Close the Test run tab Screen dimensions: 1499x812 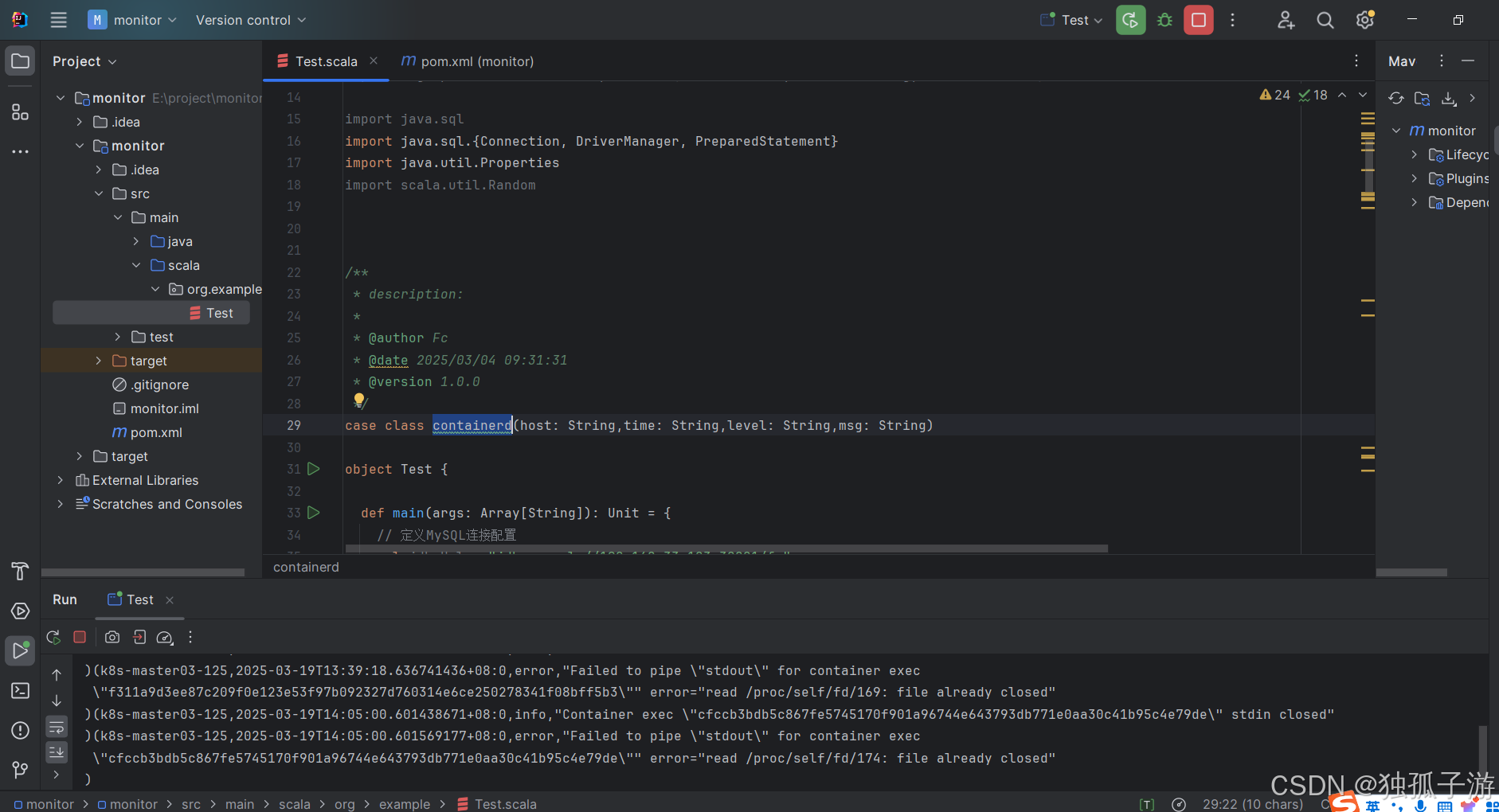click(x=170, y=600)
